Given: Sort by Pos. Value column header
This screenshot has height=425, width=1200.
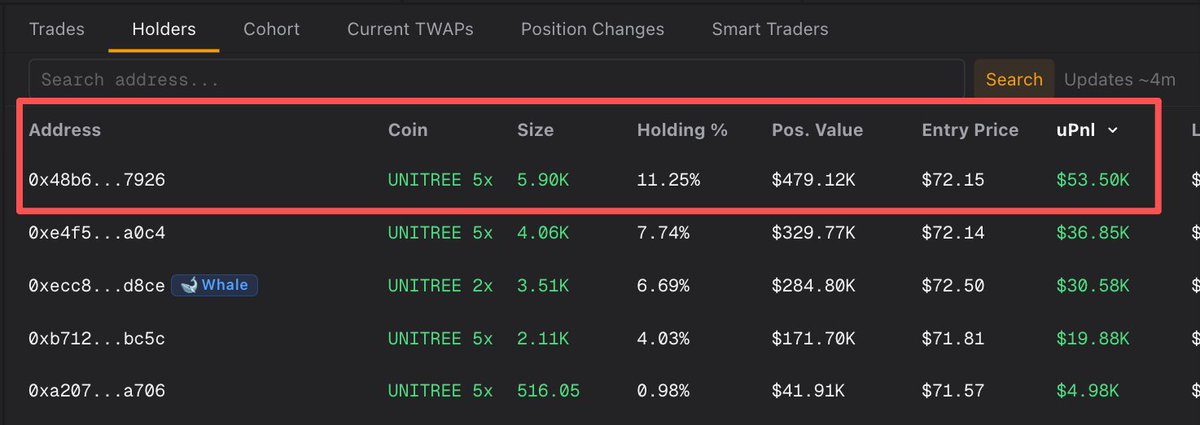Looking at the screenshot, I should [817, 130].
